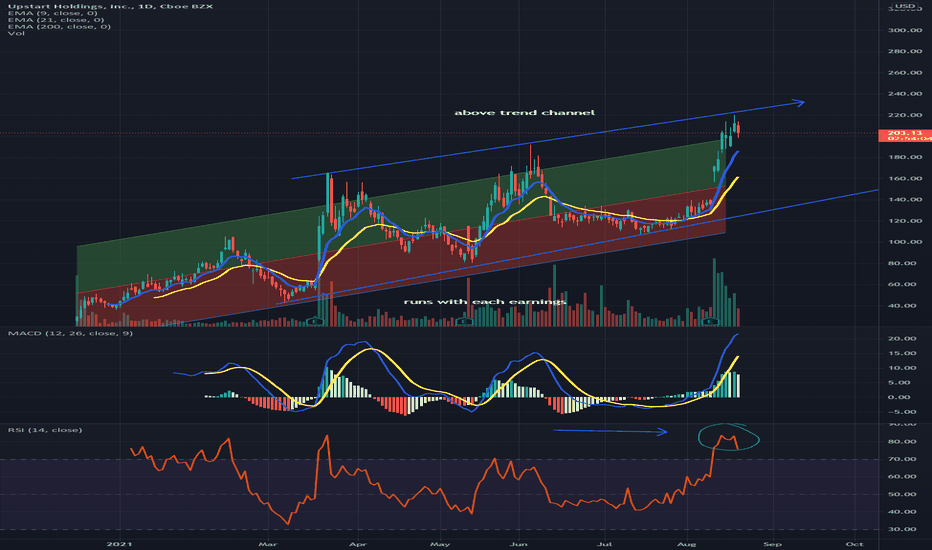Select the 'runs with each earnings' annotation
Screen dimensions: 932x550
(x=485, y=301)
